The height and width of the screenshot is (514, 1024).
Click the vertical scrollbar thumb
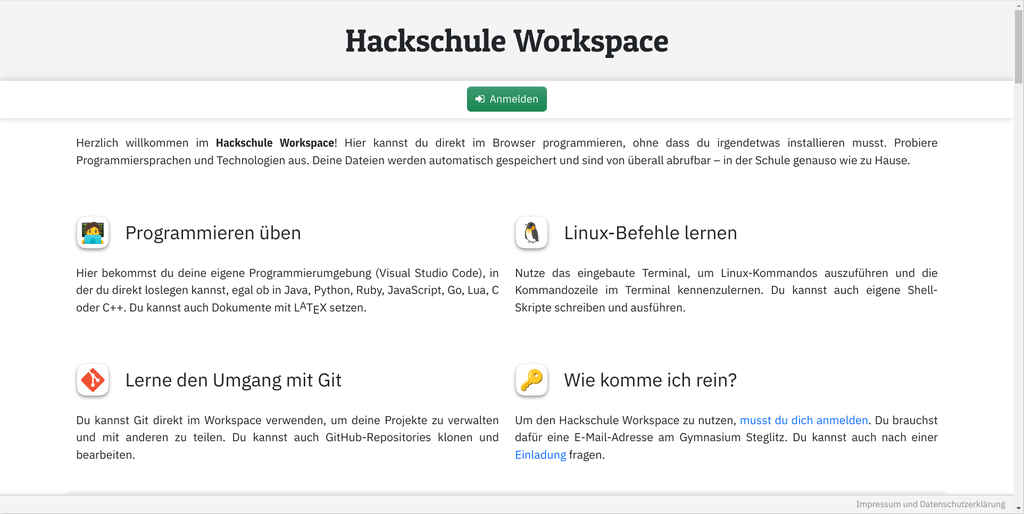(1018, 45)
